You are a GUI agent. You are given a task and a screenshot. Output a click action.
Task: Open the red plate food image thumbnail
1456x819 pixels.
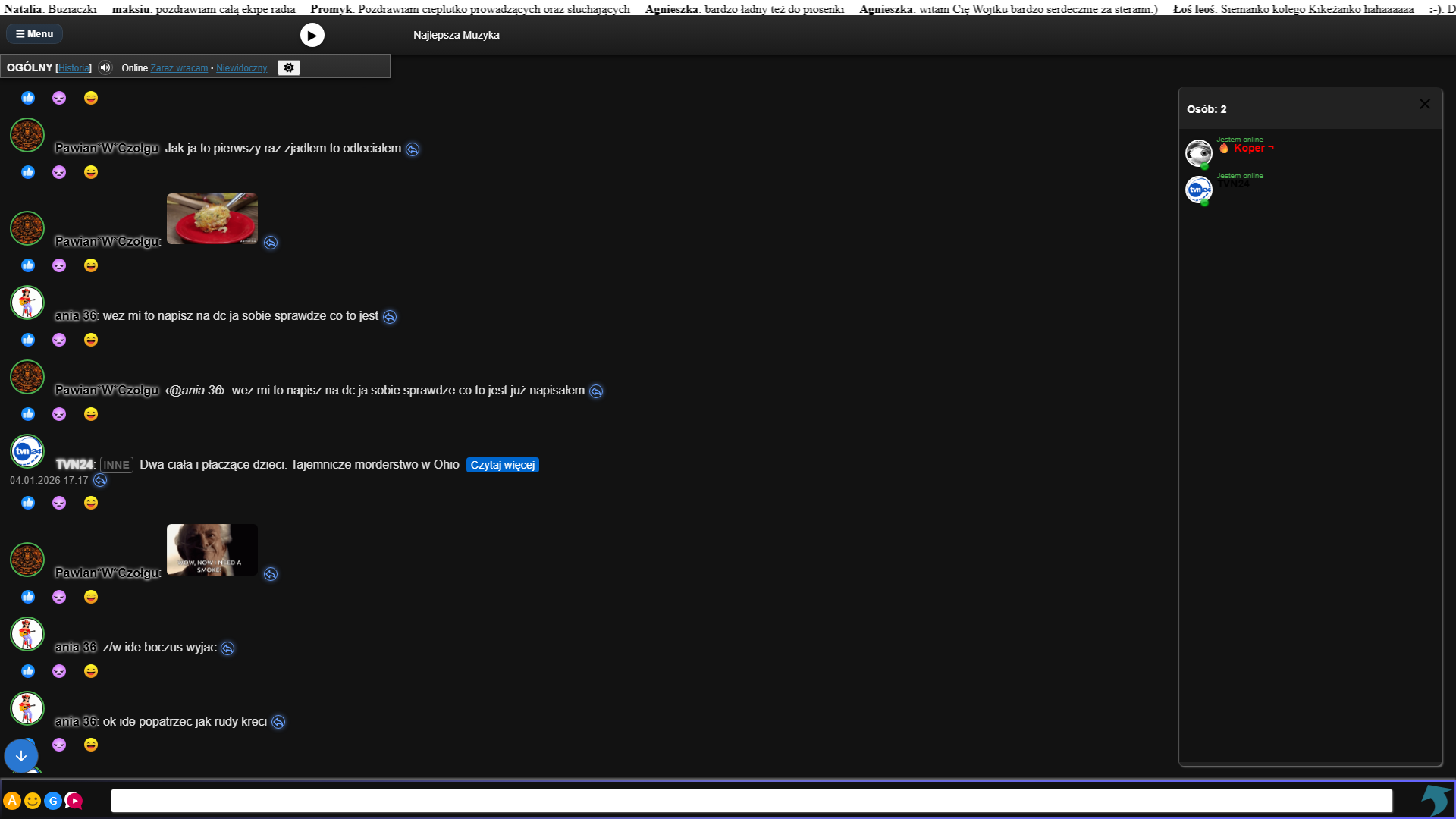coord(212,218)
